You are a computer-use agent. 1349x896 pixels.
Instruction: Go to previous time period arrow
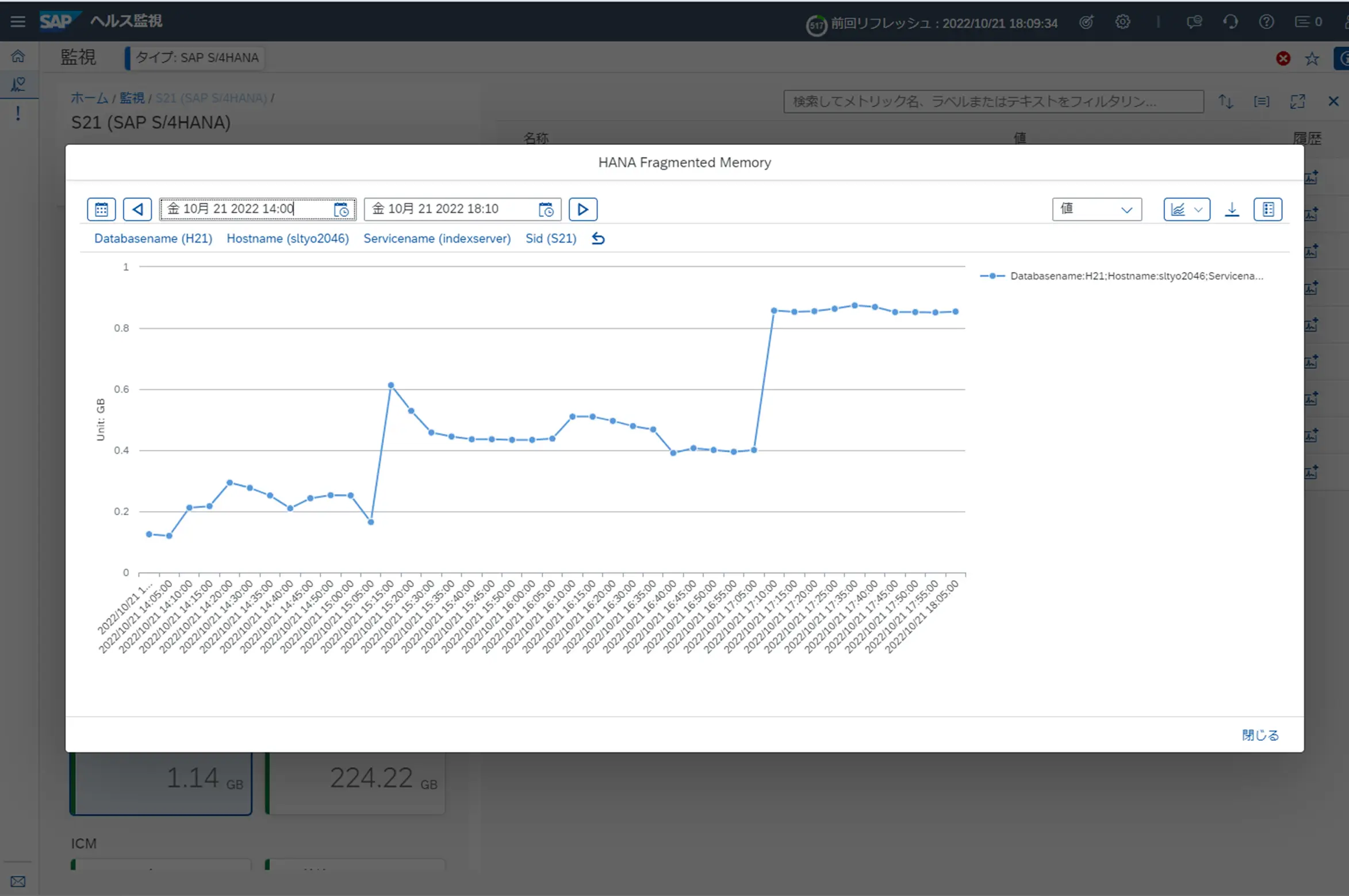pos(137,209)
